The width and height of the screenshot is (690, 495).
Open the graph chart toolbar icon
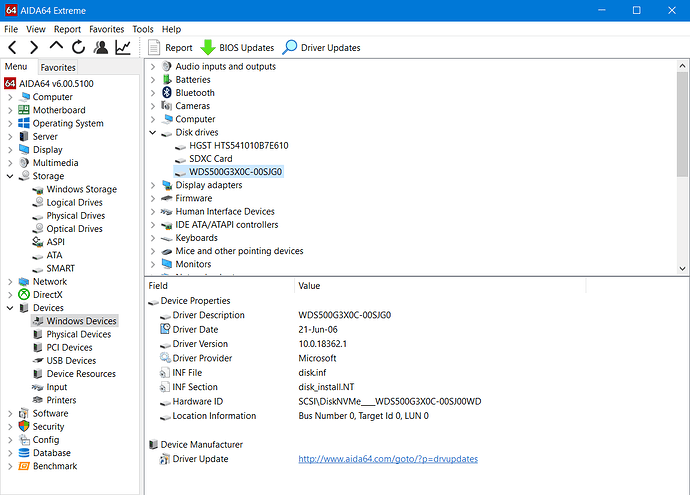123,47
